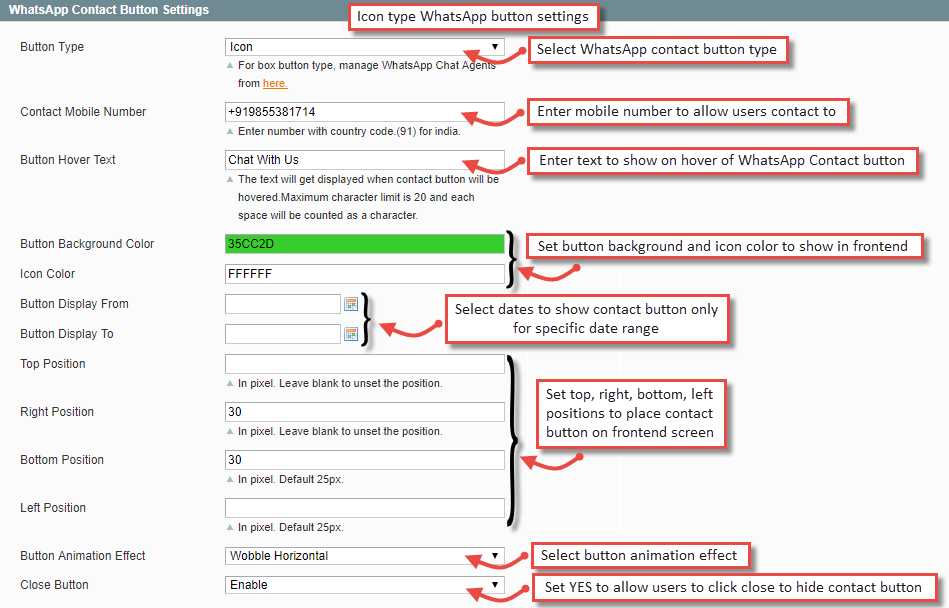
Task: Click the hint mentioning 'Maximum character limit is 20'
Action: (x=368, y=197)
